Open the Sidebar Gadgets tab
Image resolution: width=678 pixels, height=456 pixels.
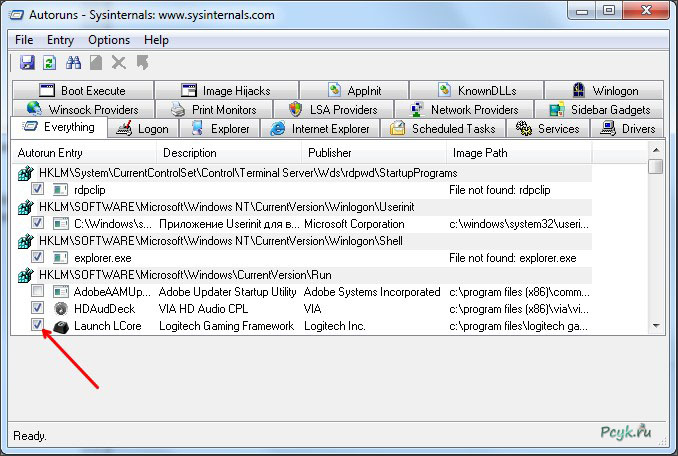[x=599, y=109]
